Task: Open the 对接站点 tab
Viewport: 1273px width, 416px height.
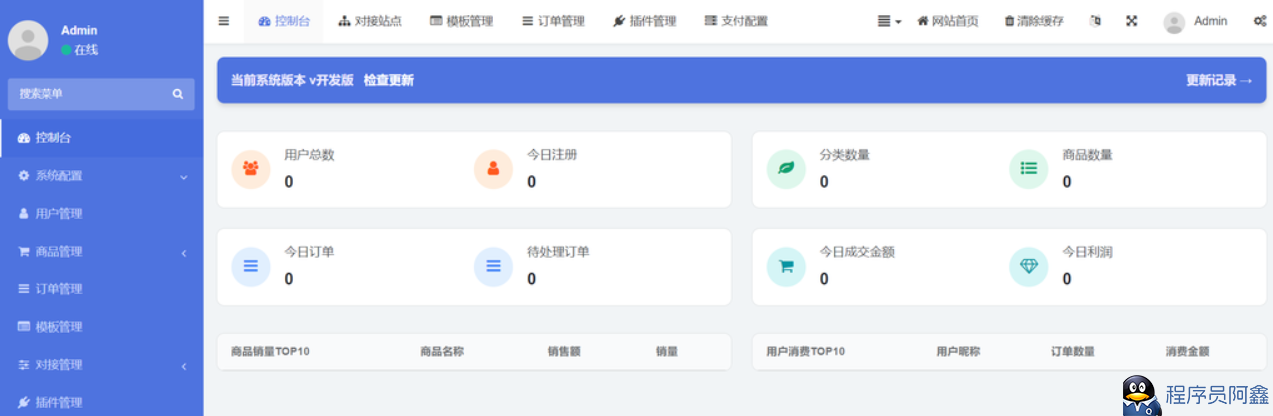Action: pyautogui.click(x=370, y=21)
